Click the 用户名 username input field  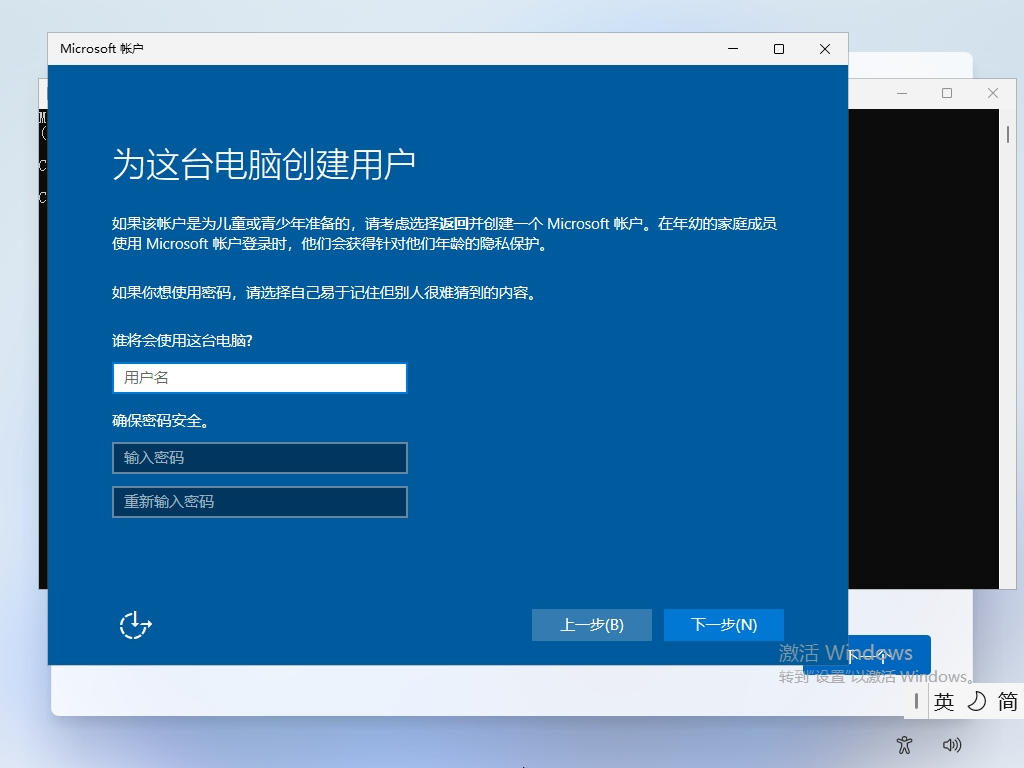[260, 377]
